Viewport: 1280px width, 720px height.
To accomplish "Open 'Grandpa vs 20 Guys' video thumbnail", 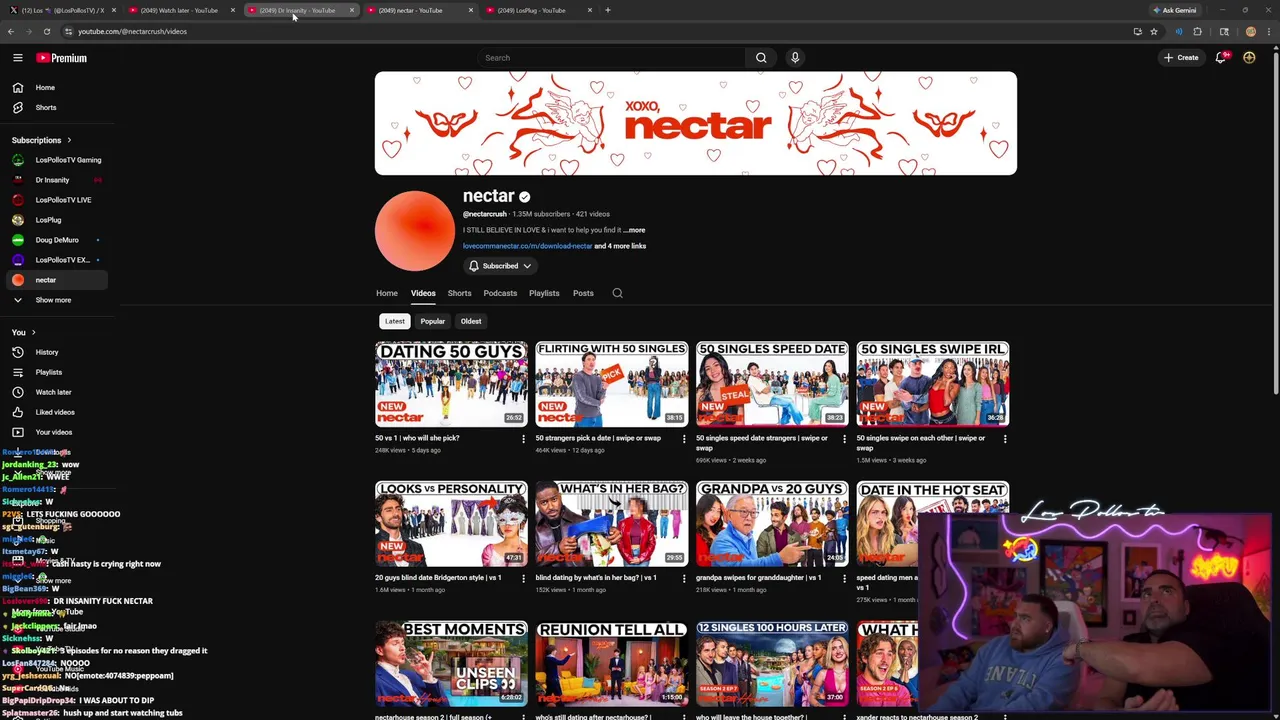I will [772, 524].
